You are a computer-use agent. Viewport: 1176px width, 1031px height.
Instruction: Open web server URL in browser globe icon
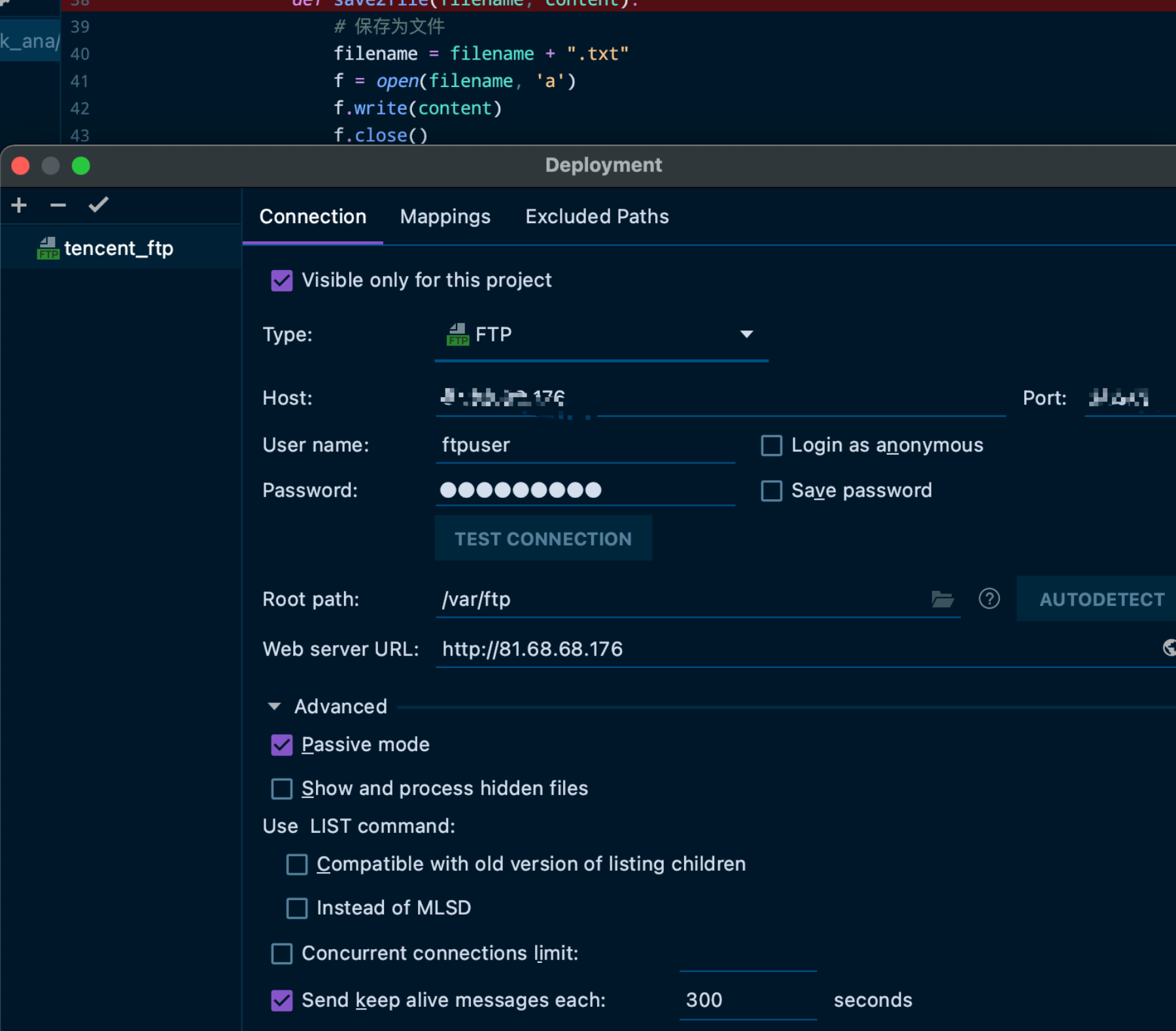[1169, 648]
